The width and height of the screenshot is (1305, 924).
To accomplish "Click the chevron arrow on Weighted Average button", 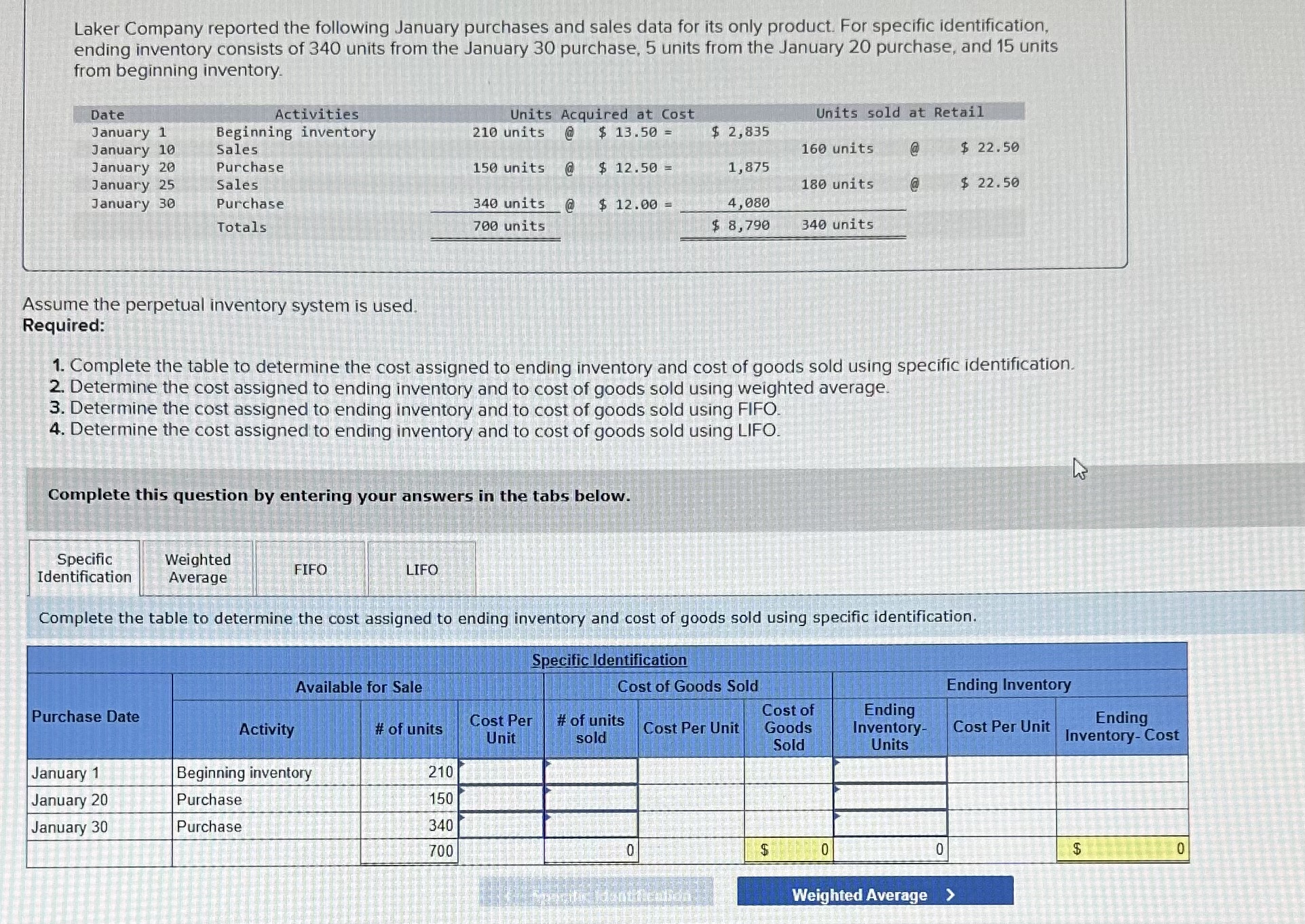I will click(950, 895).
